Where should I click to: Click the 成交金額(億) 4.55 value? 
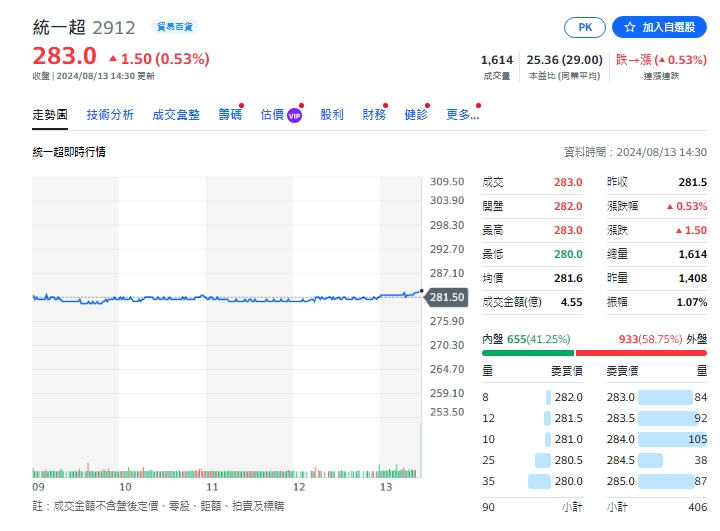click(x=572, y=302)
